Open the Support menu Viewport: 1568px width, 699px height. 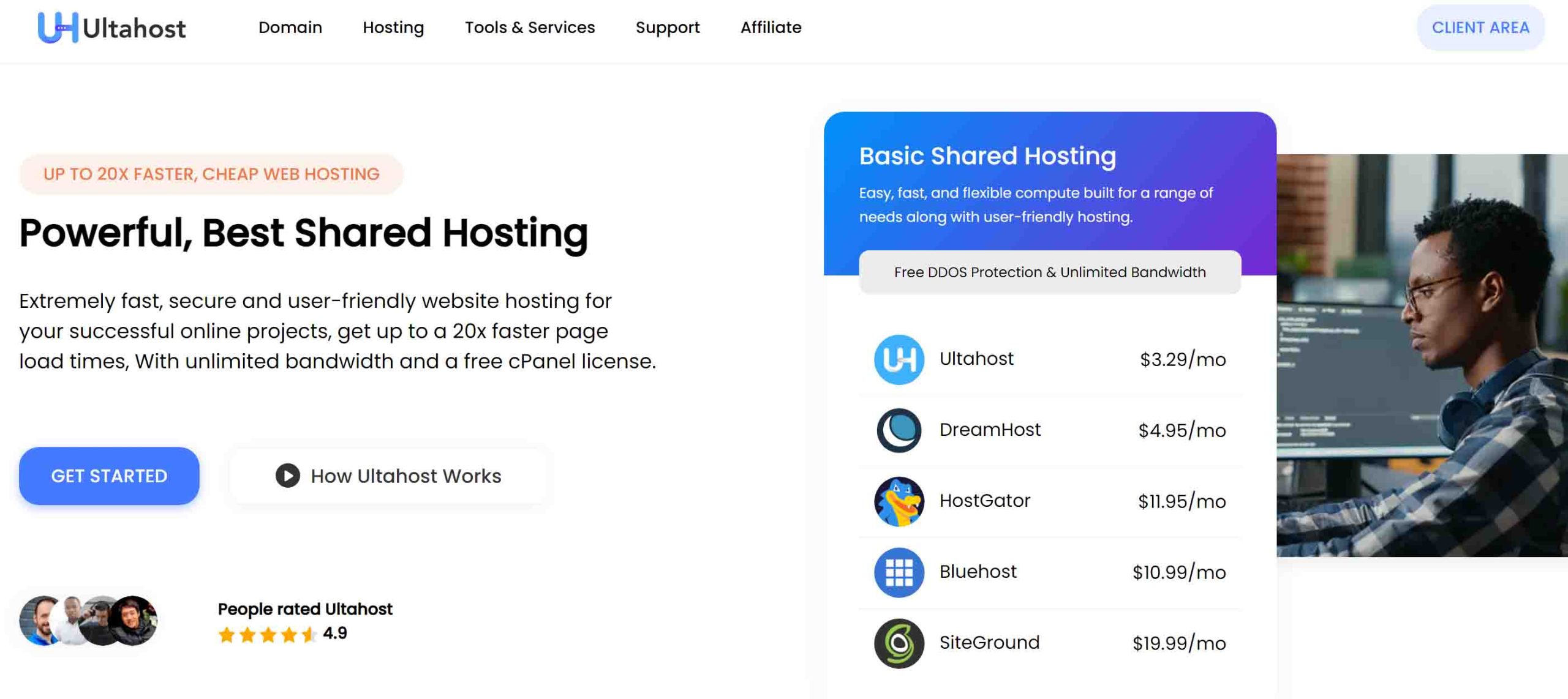[x=668, y=28]
